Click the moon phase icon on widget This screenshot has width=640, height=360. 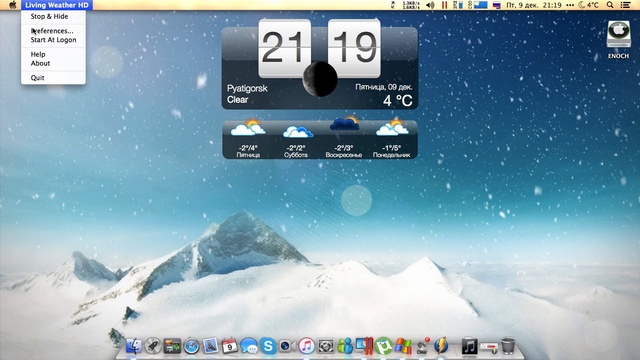320,79
